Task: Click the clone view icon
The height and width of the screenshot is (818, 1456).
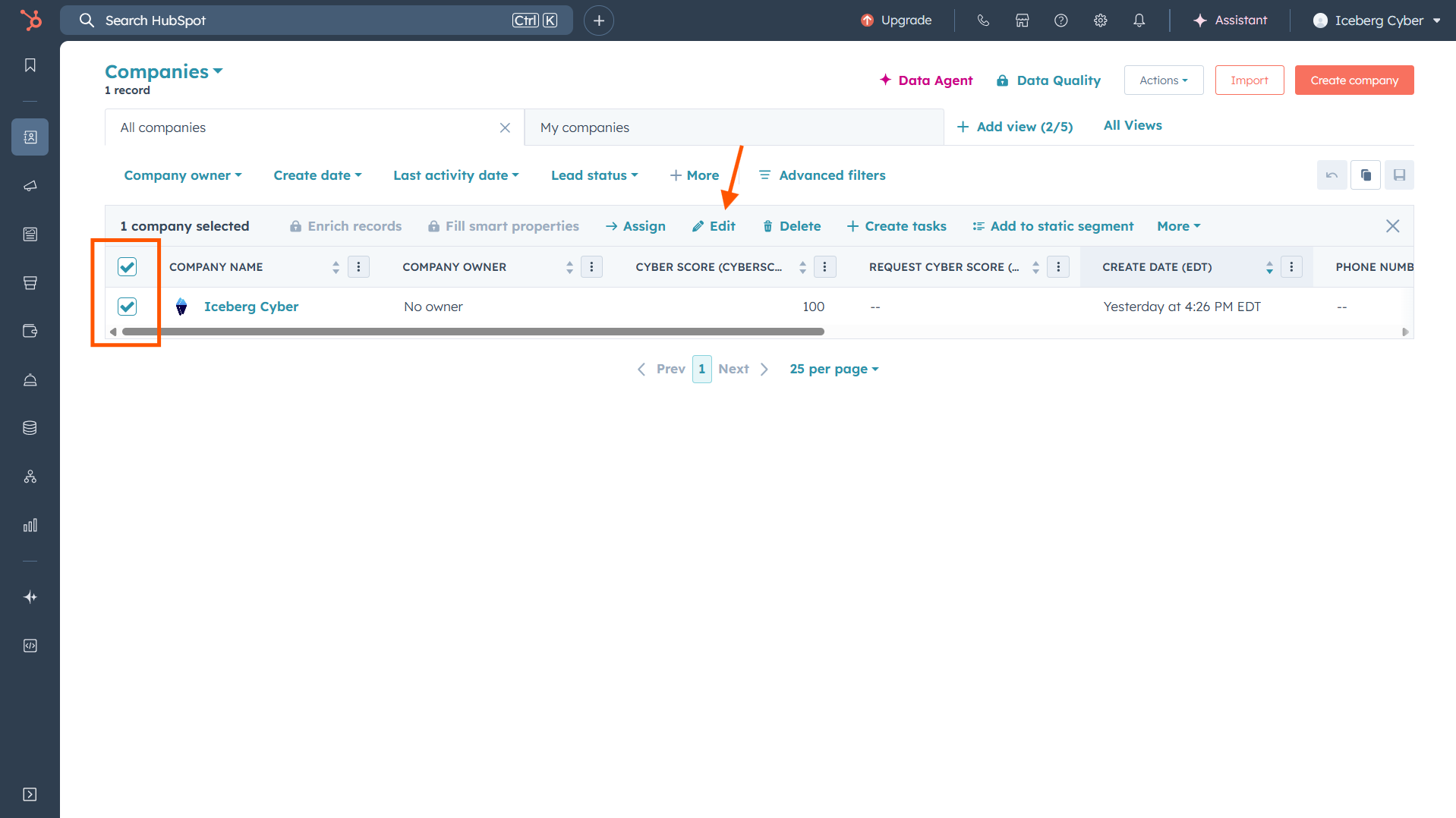Action: tap(1366, 175)
